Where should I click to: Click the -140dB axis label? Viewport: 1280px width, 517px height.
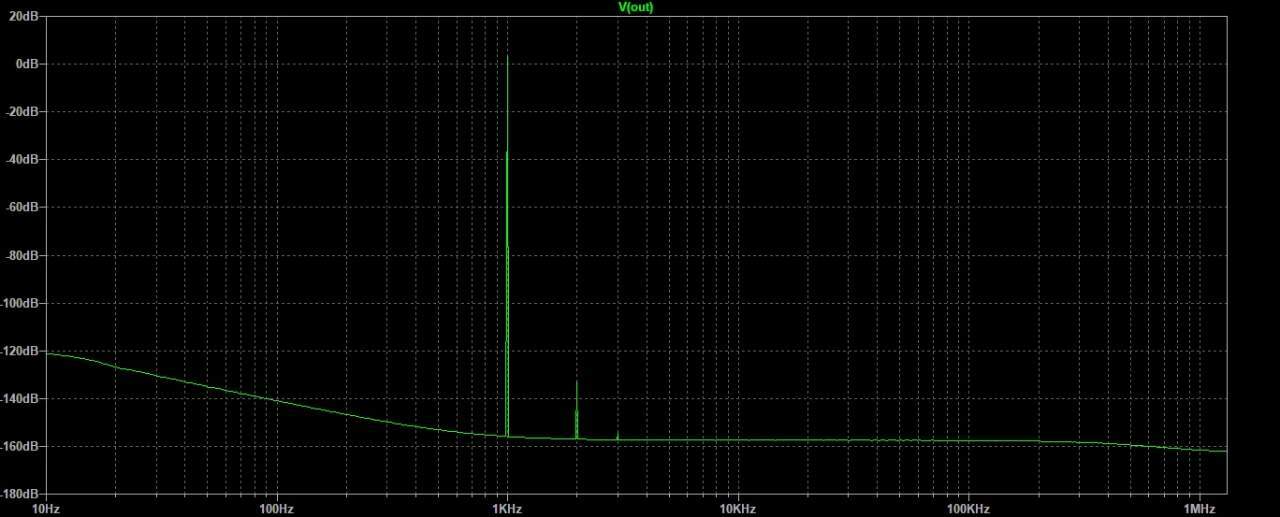(x=21, y=399)
